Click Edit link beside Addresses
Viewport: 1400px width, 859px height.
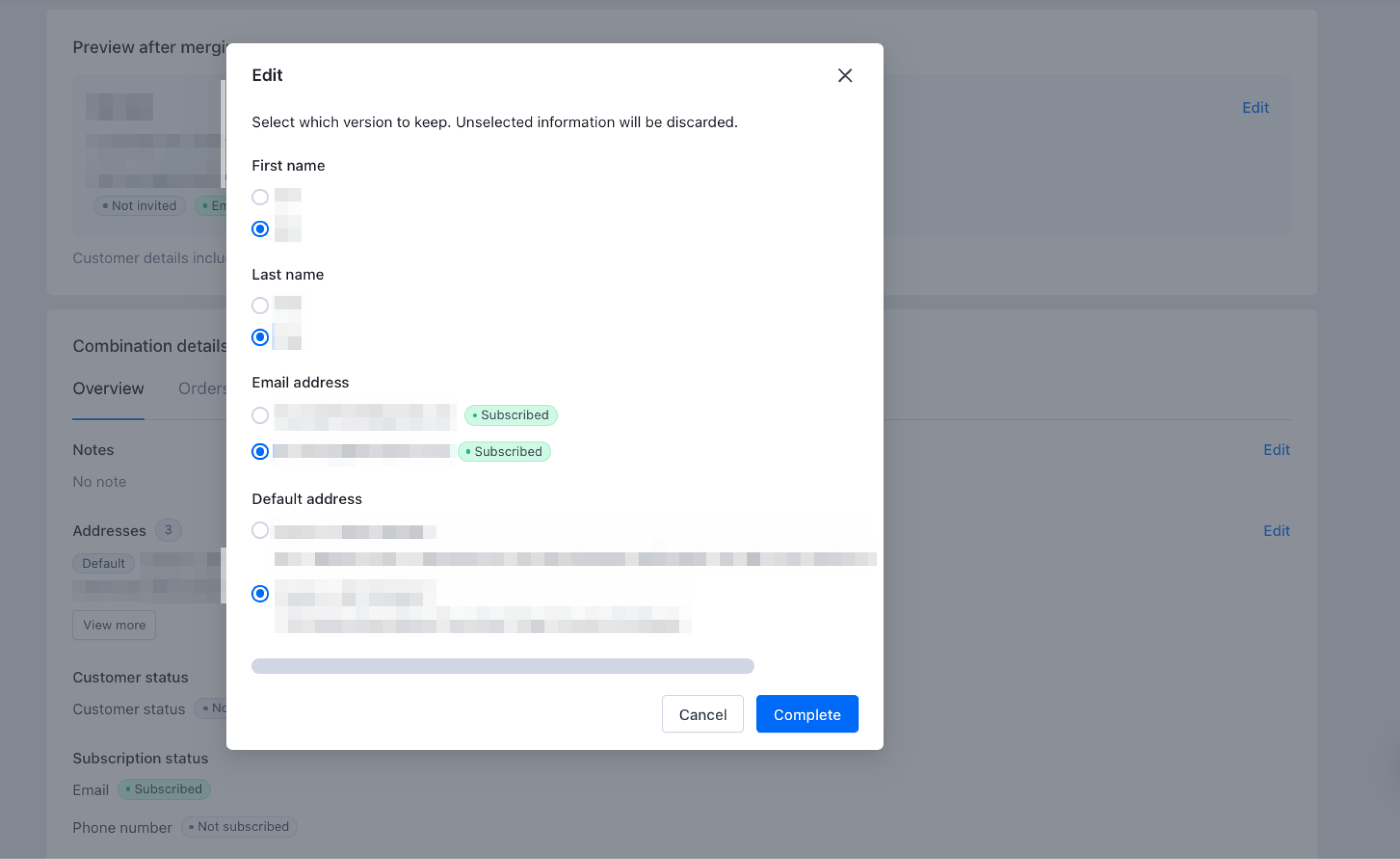(1276, 531)
